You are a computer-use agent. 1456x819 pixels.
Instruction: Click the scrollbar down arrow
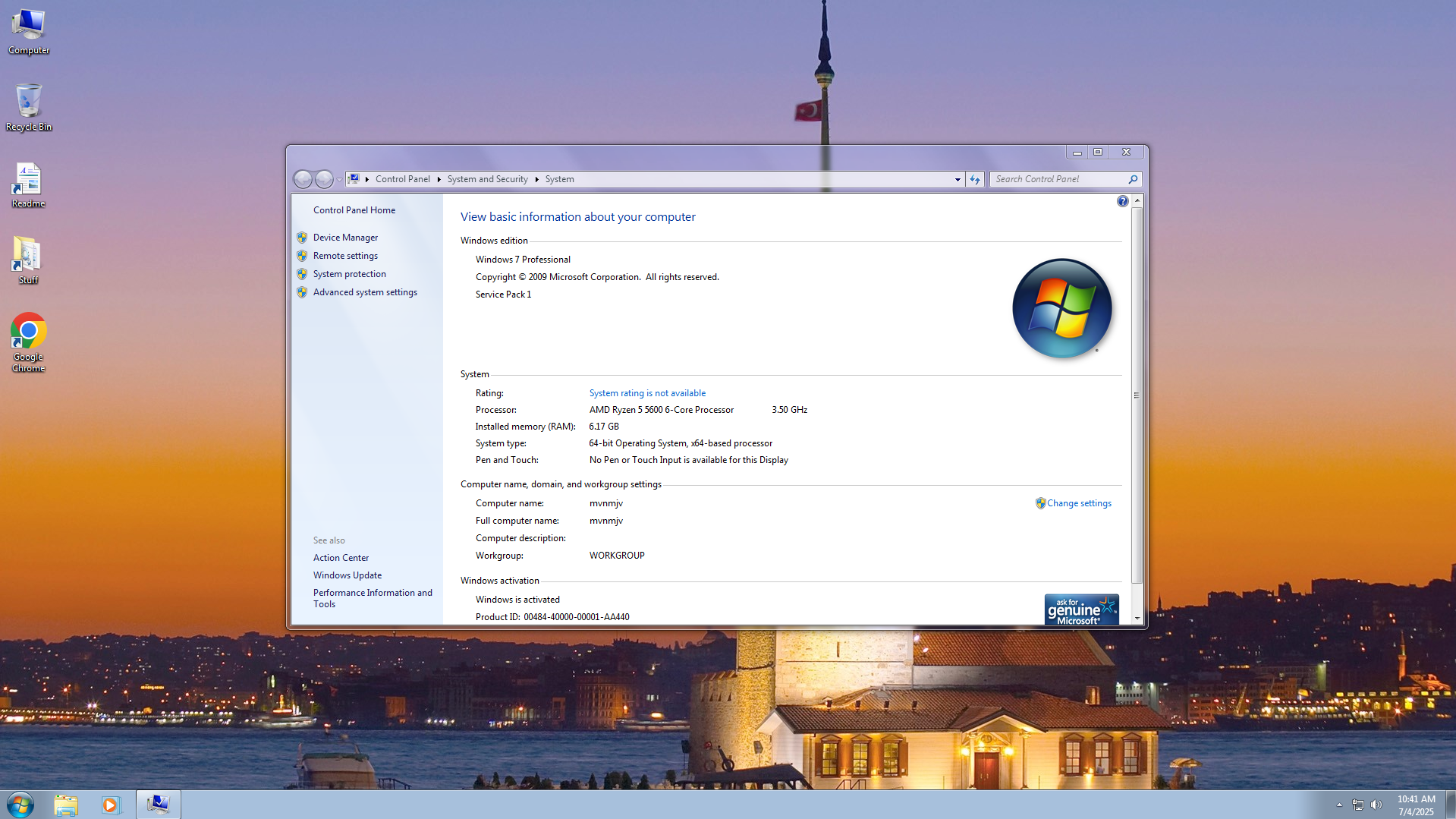point(1137,618)
